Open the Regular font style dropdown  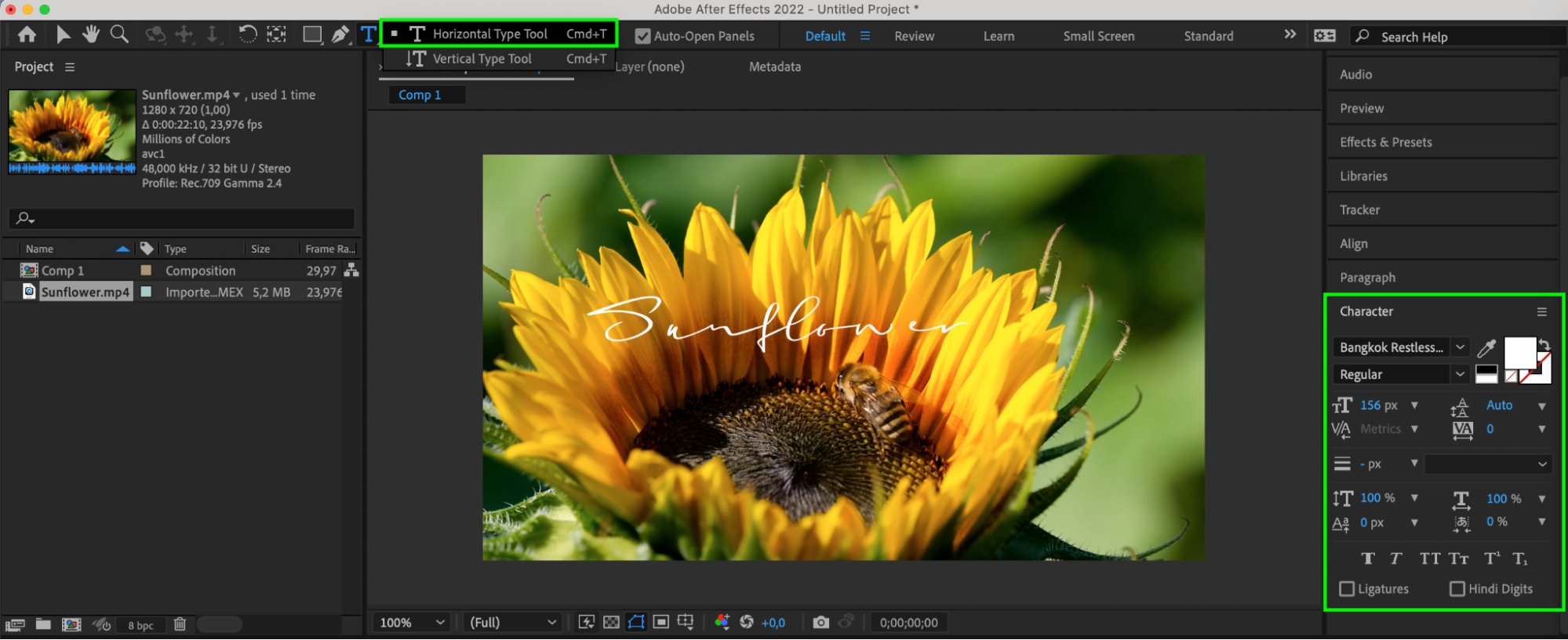(1460, 374)
